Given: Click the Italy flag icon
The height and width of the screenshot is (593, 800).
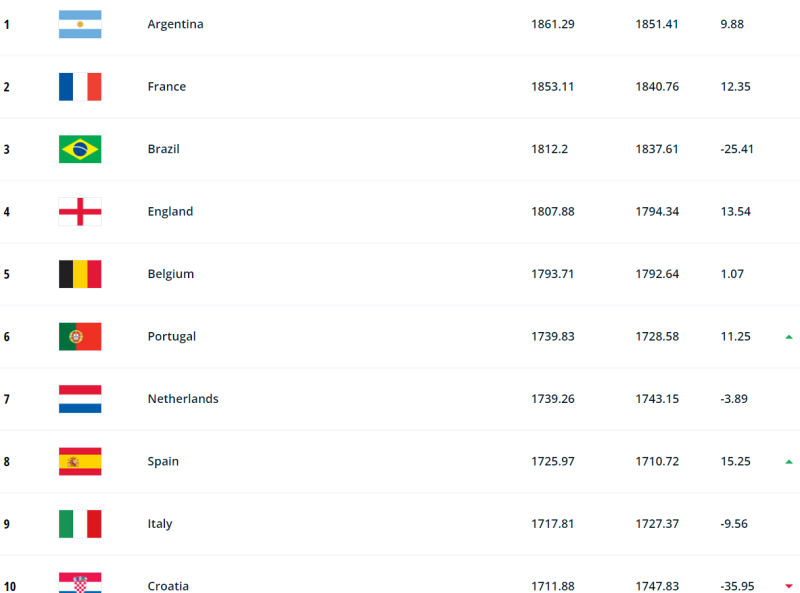Looking at the screenshot, I should (80, 524).
